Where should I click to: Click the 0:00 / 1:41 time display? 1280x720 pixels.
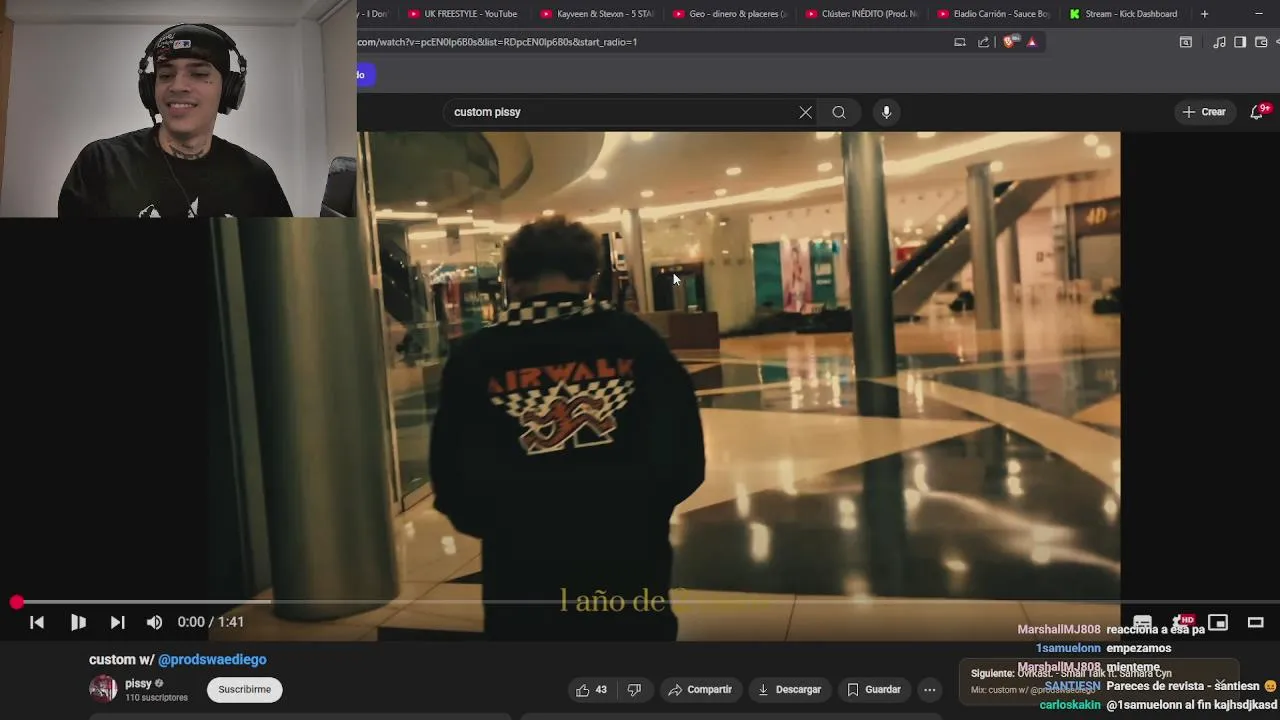click(211, 622)
